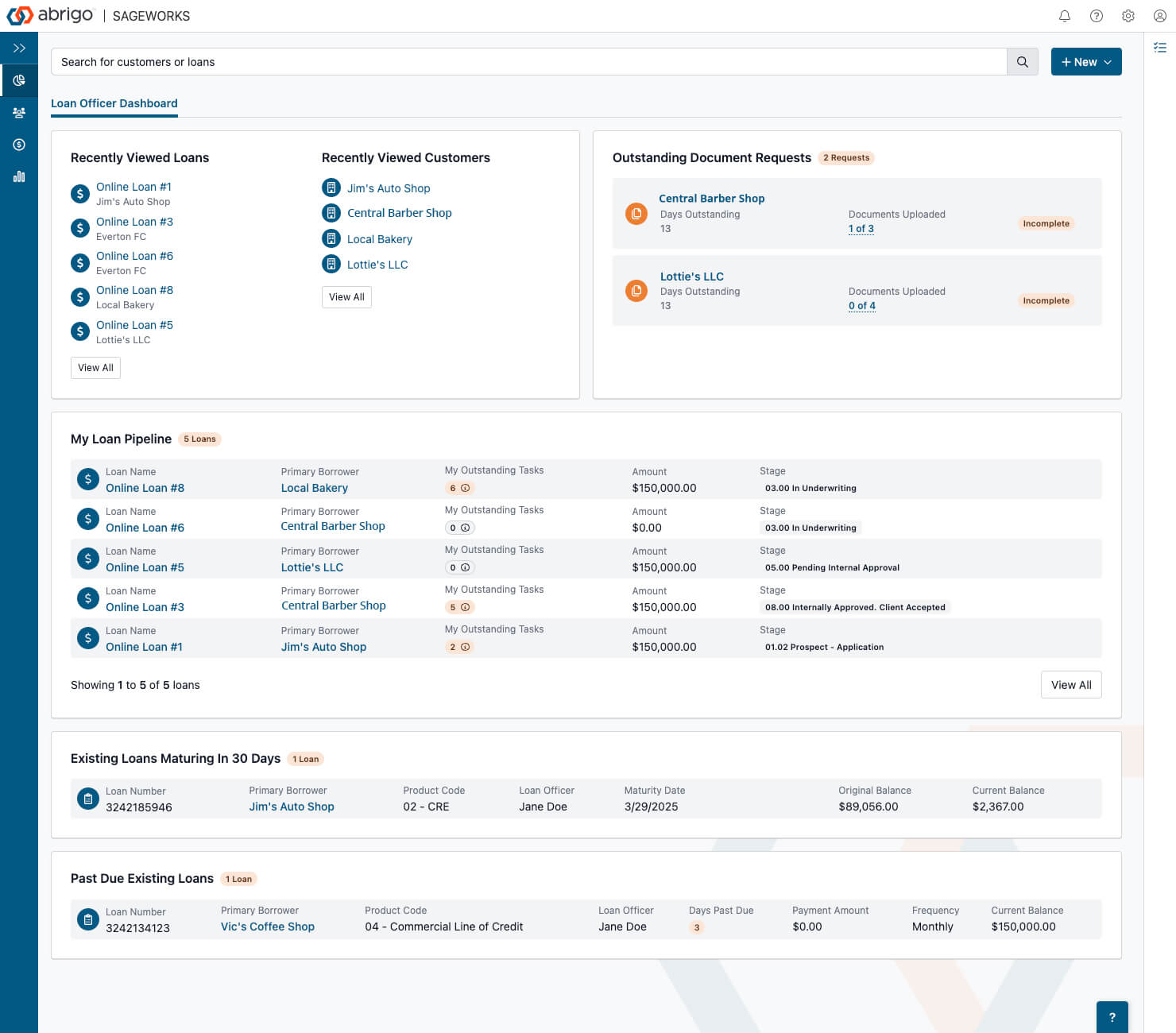Image resolution: width=1176 pixels, height=1033 pixels.
Task: Click View All under Recently Viewed Loans
Action: click(95, 367)
